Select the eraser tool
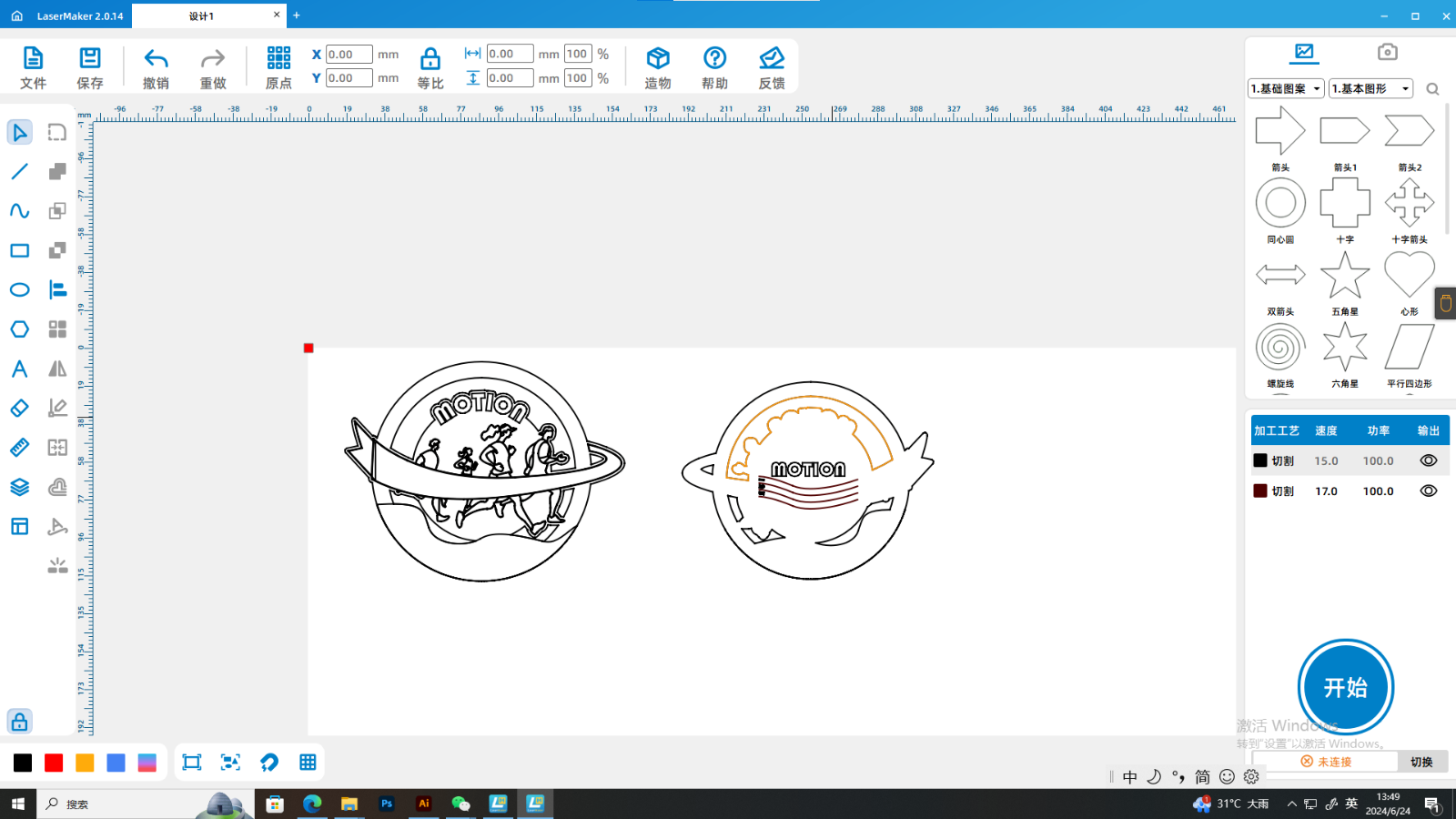 click(x=19, y=409)
